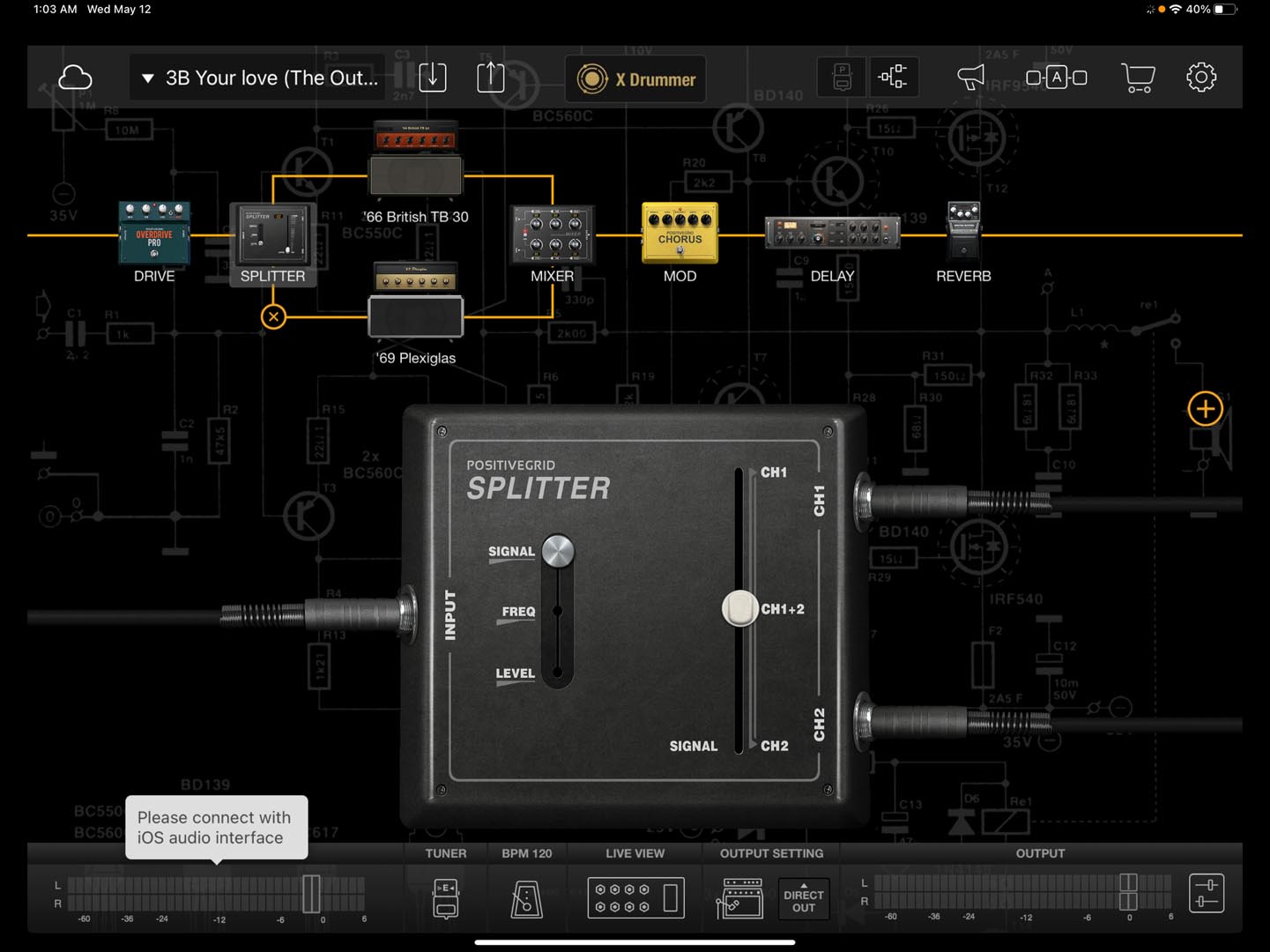Click the input level gate handle

point(311,894)
